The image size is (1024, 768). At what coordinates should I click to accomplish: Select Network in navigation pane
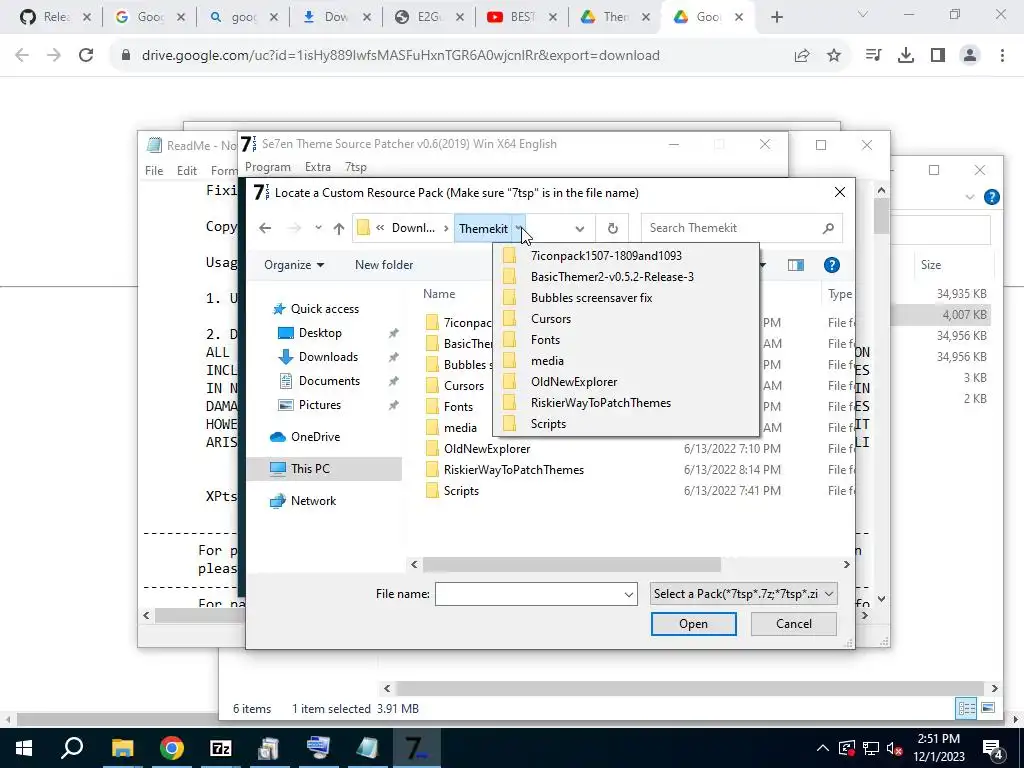(313, 501)
